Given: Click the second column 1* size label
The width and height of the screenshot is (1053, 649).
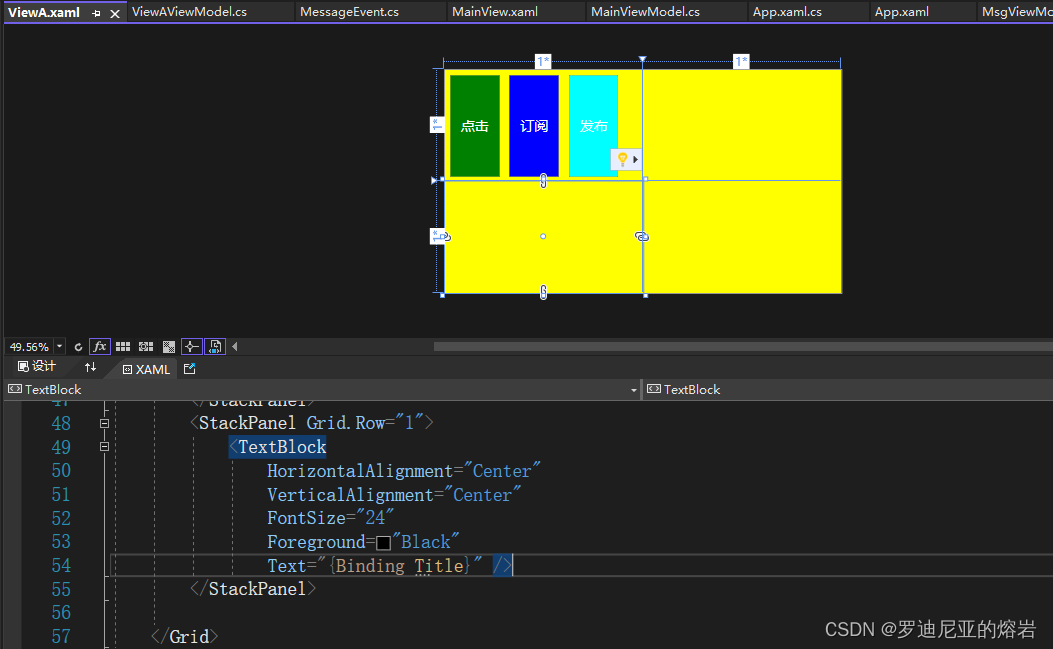Looking at the screenshot, I should [741, 62].
